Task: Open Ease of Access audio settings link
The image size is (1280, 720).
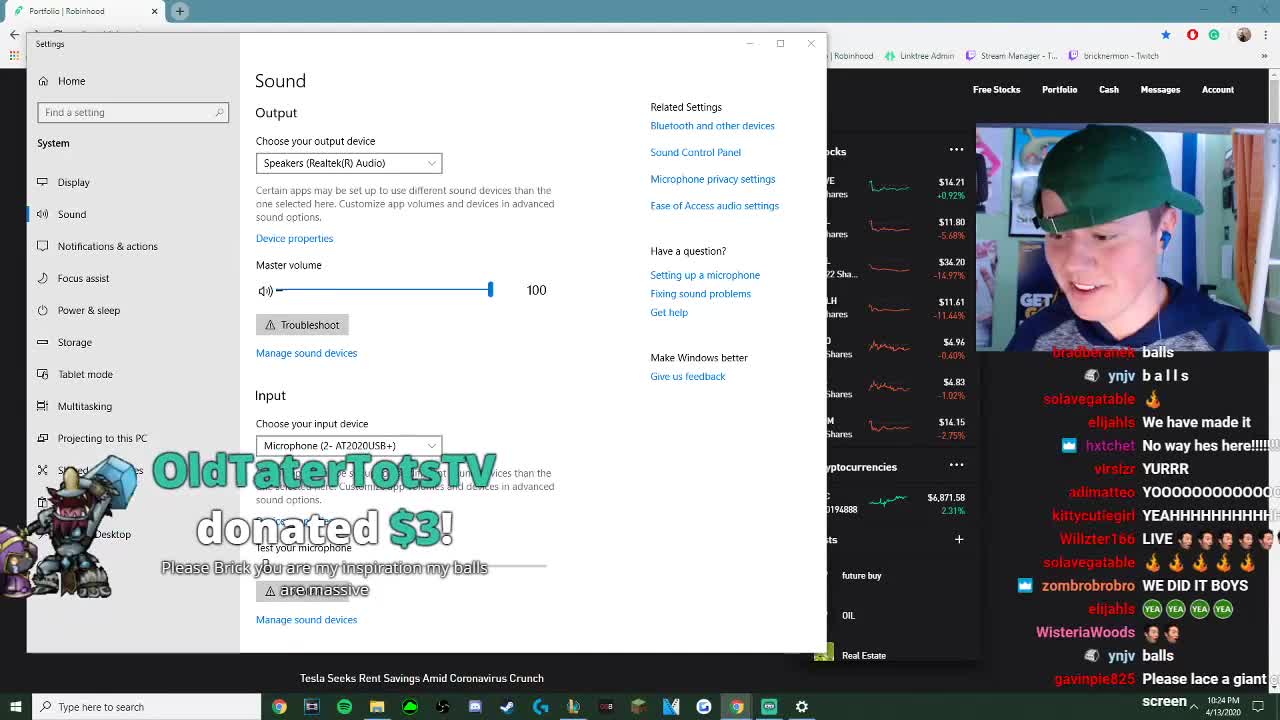Action: coord(714,206)
